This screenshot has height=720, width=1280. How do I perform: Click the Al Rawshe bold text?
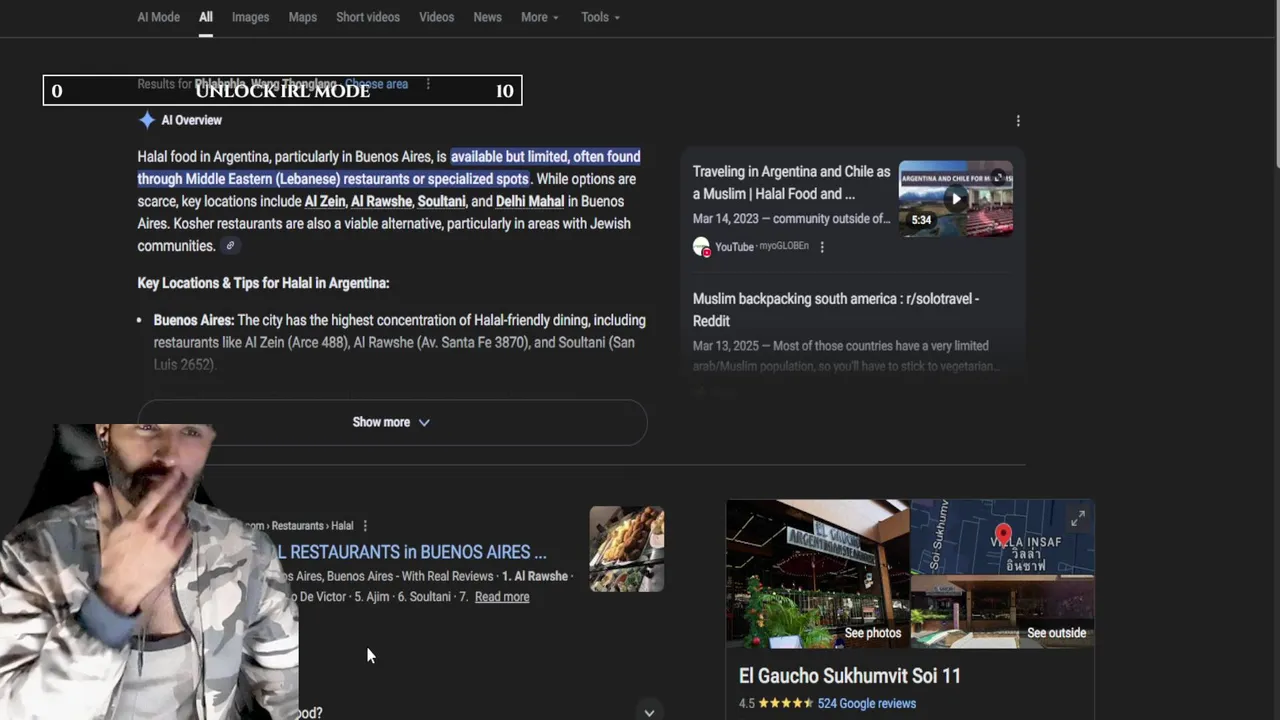click(x=381, y=201)
